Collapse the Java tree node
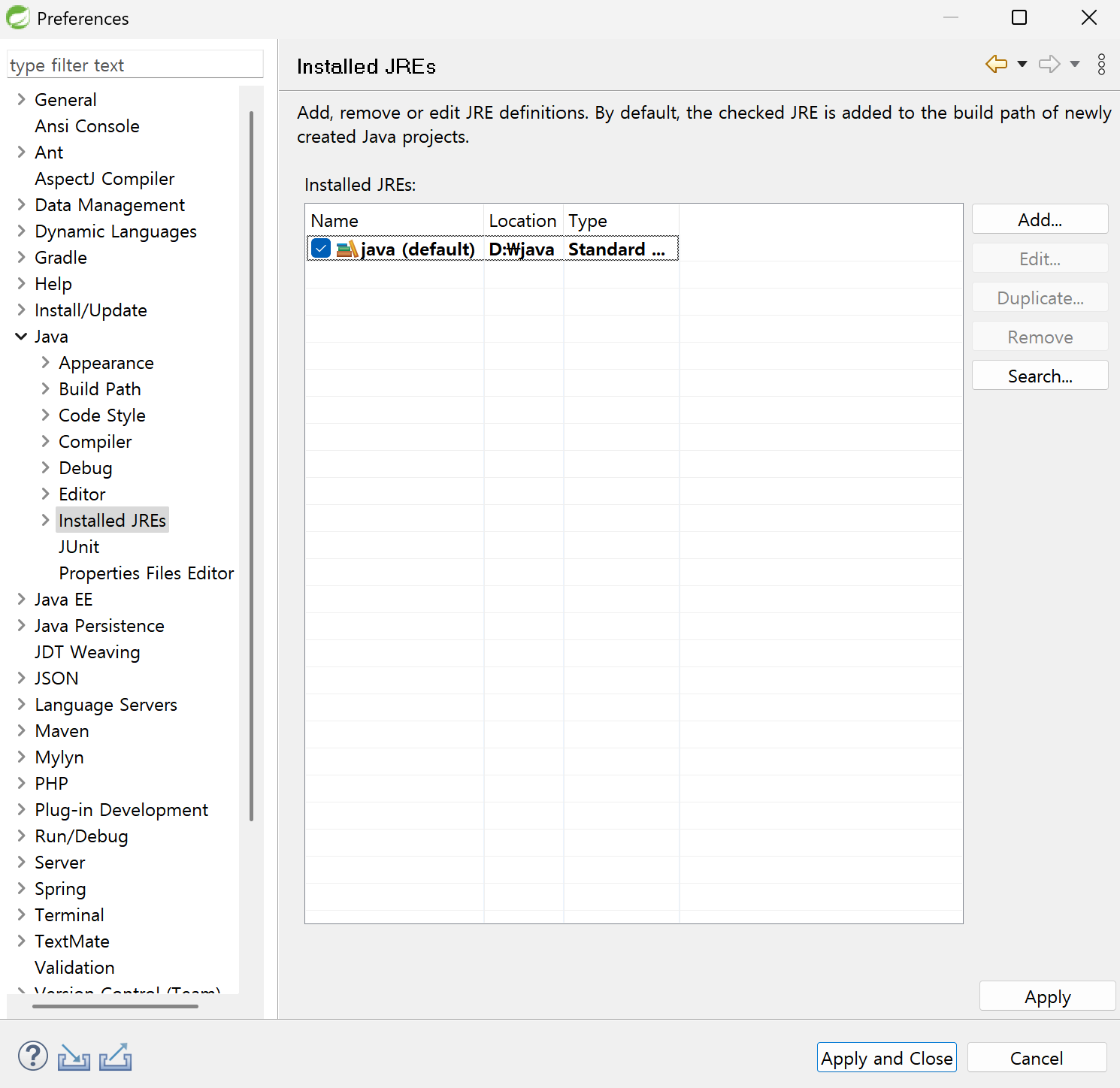The width and height of the screenshot is (1120, 1088). pos(21,336)
